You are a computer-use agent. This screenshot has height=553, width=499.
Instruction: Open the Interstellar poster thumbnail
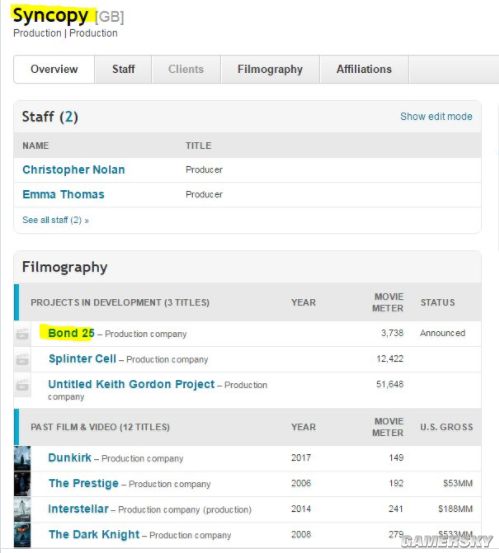pos(22,509)
